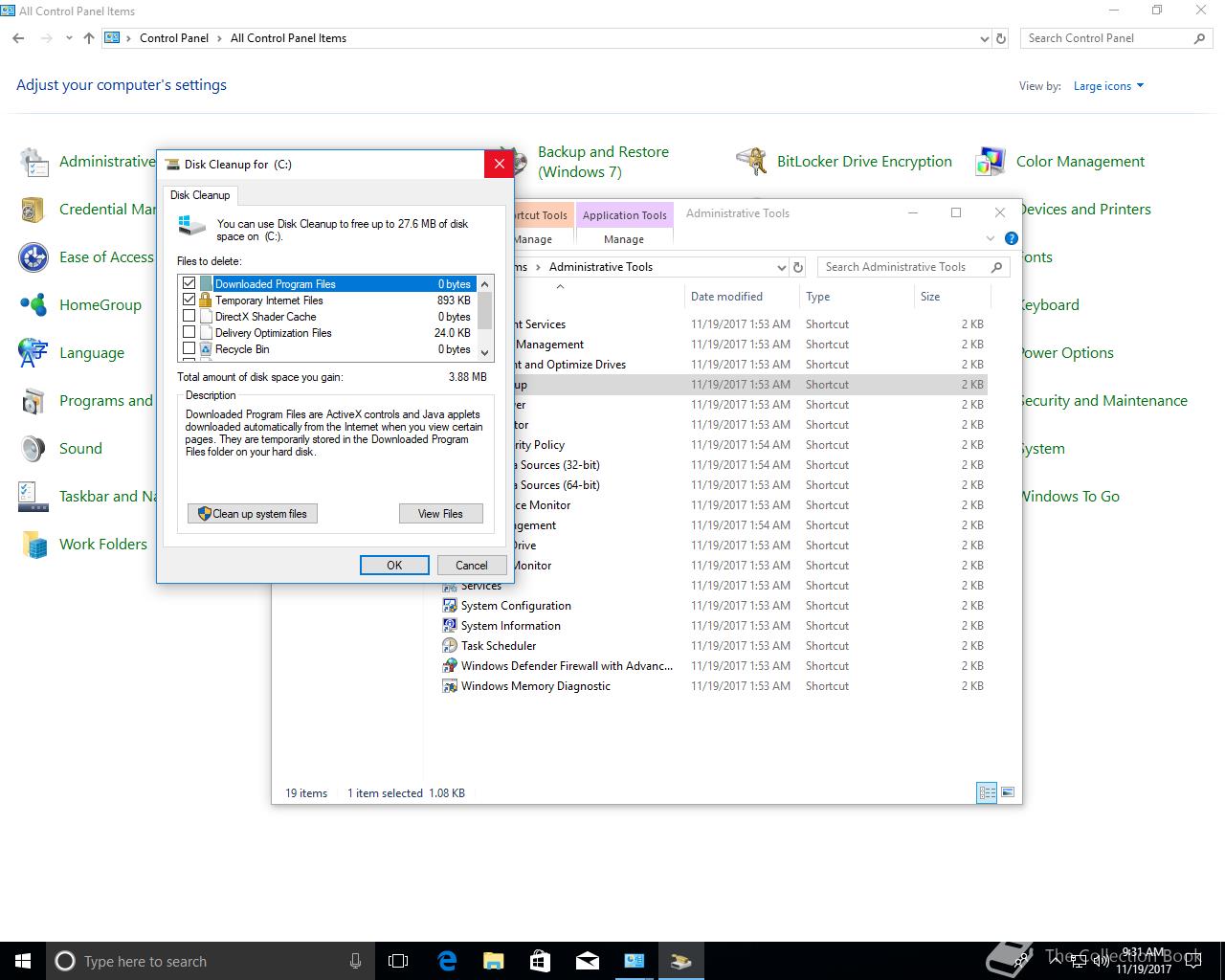Click the Search Administrative Tools field
This screenshot has width=1225, height=980.
[x=914, y=267]
